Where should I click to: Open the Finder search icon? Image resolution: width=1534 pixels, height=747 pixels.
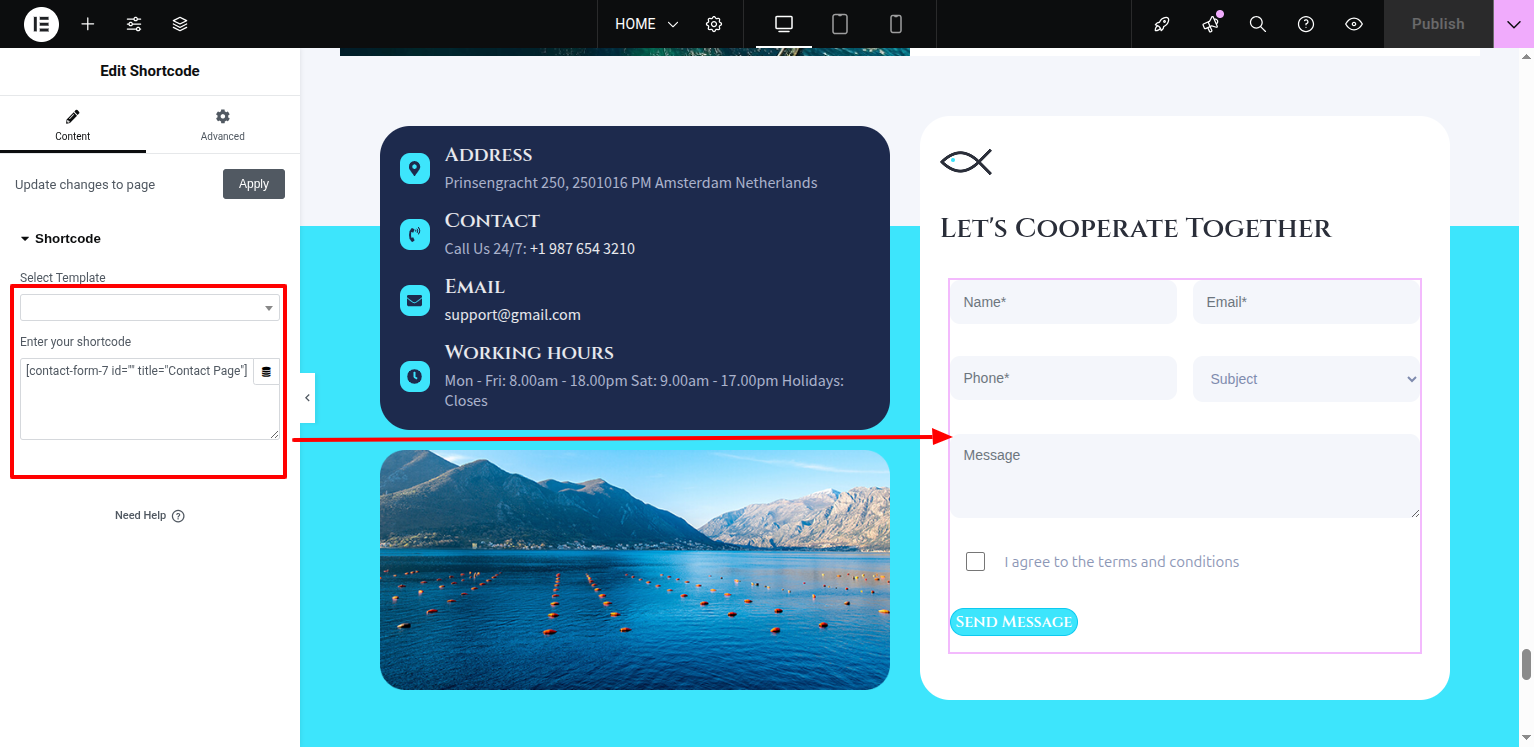1258,24
